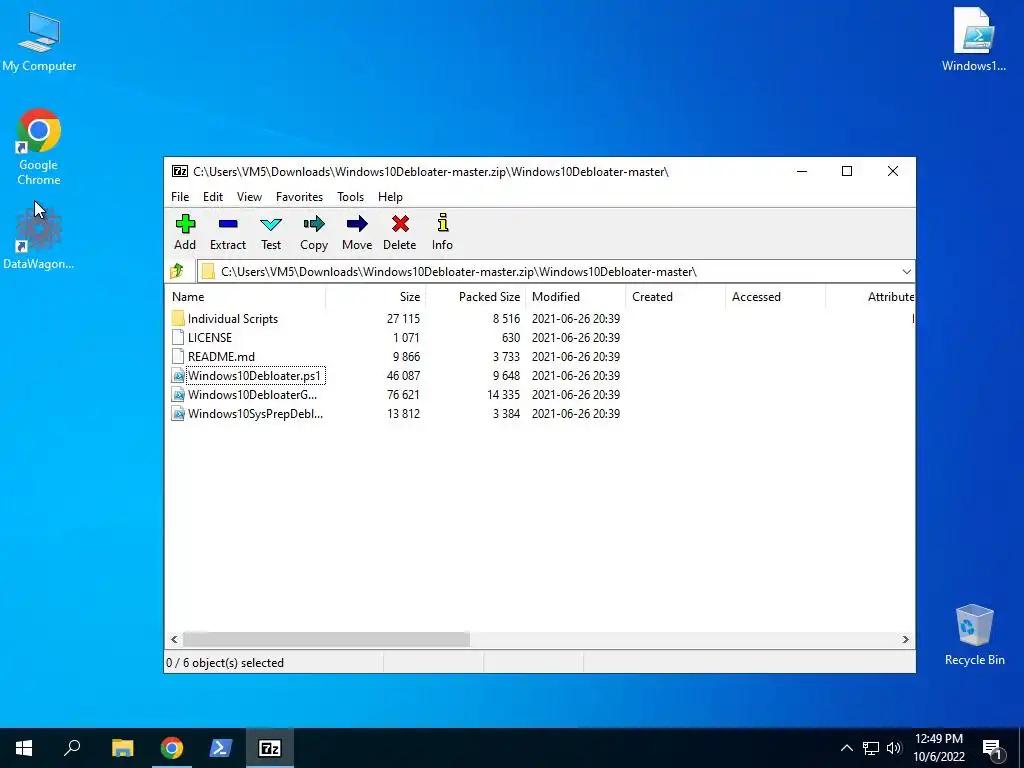Screen dimensions: 1024x768
Task: Open the Help menu
Action: click(x=391, y=197)
